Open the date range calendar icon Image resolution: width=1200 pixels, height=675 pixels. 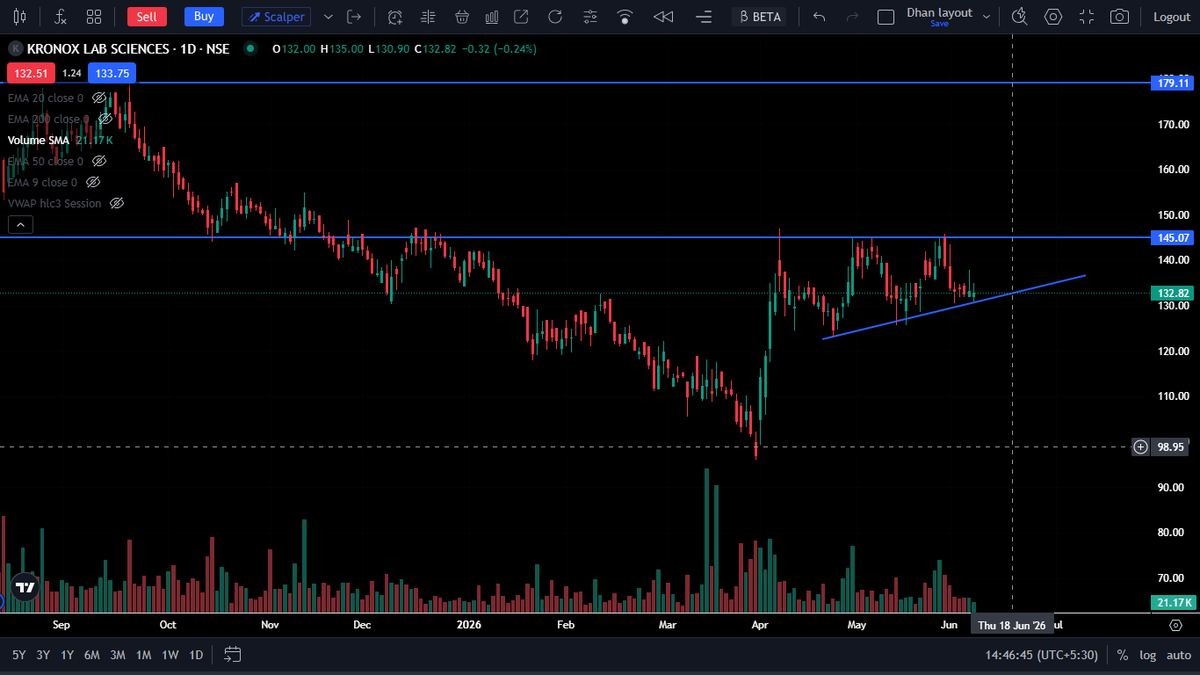(232, 655)
